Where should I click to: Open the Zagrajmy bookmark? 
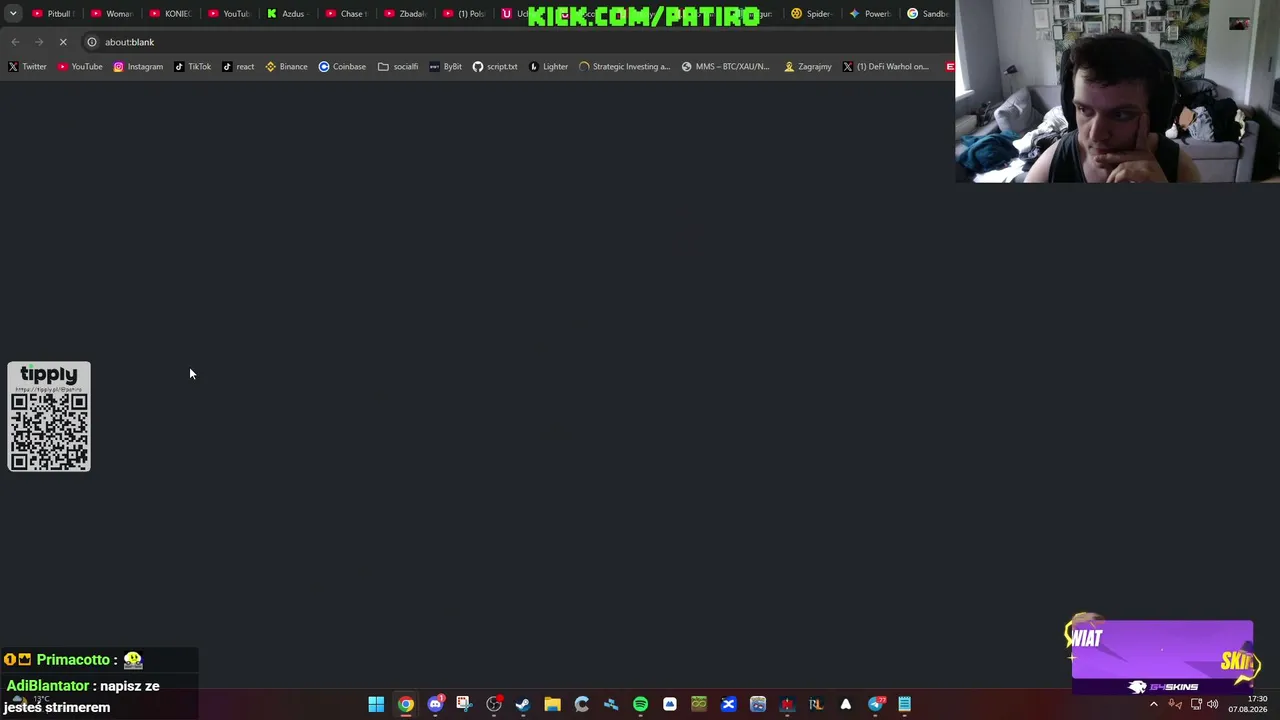pos(808,67)
